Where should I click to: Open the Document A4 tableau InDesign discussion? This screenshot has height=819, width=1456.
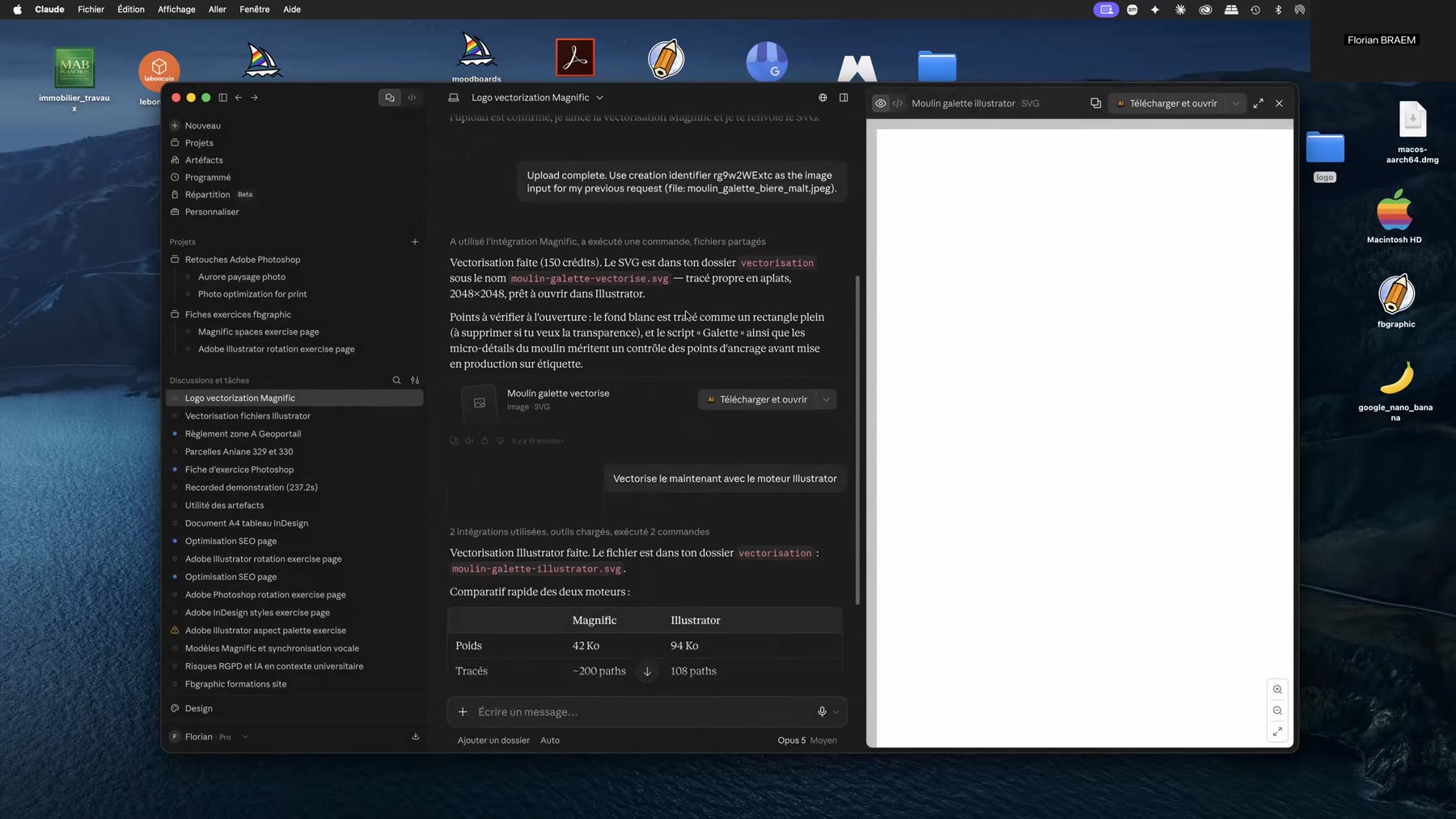247,523
